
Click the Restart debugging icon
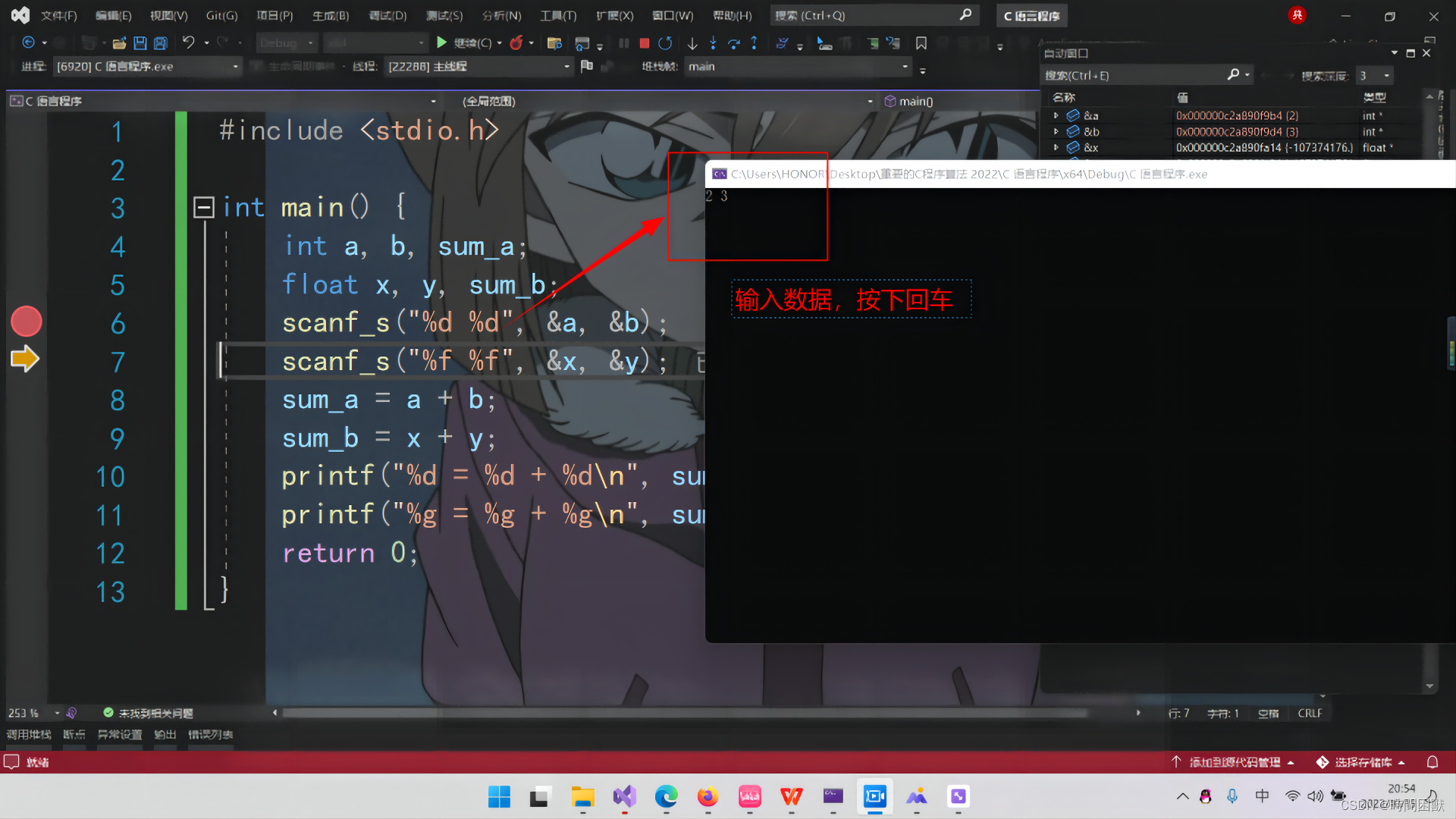click(x=665, y=43)
